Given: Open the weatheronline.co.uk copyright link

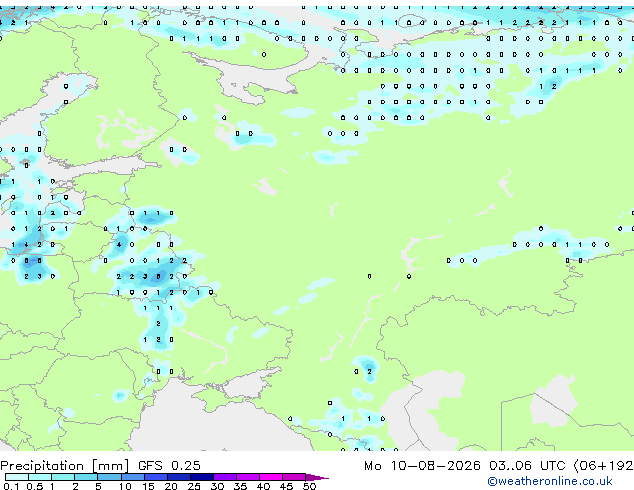Looking at the screenshot, I should (x=550, y=481).
